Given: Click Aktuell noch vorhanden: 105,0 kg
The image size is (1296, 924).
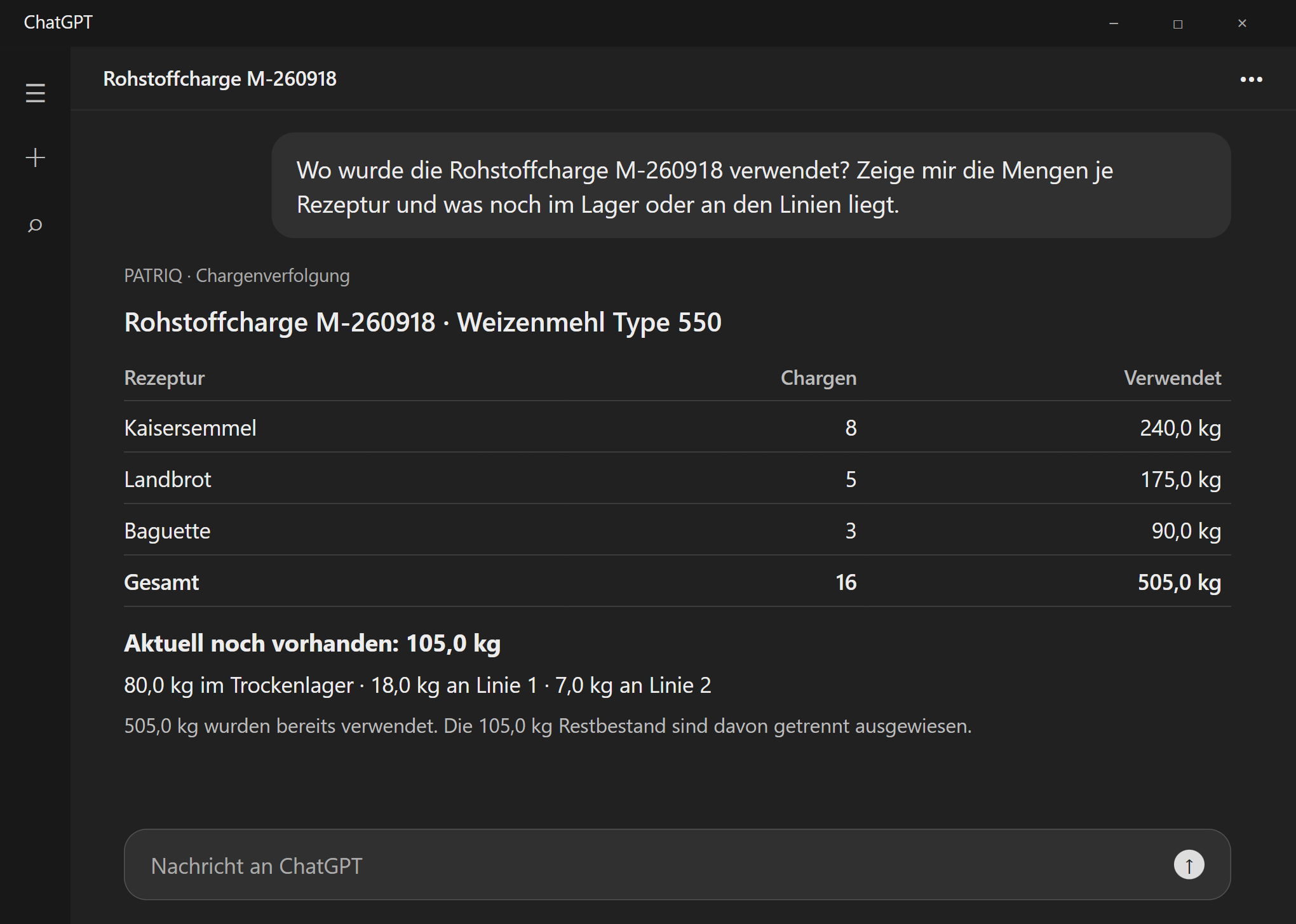Looking at the screenshot, I should [312, 643].
